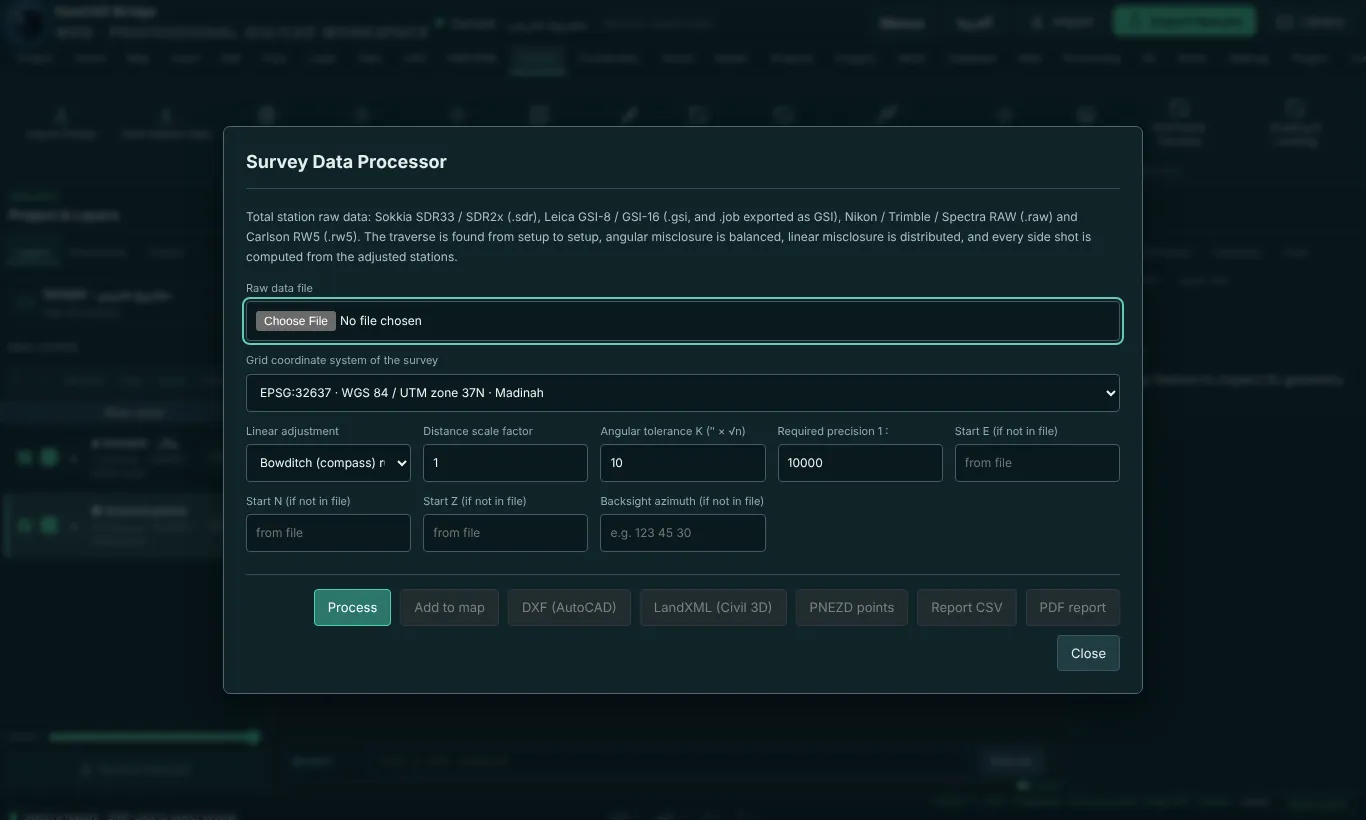The image size is (1366, 820).
Task: Run the Process button
Action: click(x=352, y=607)
